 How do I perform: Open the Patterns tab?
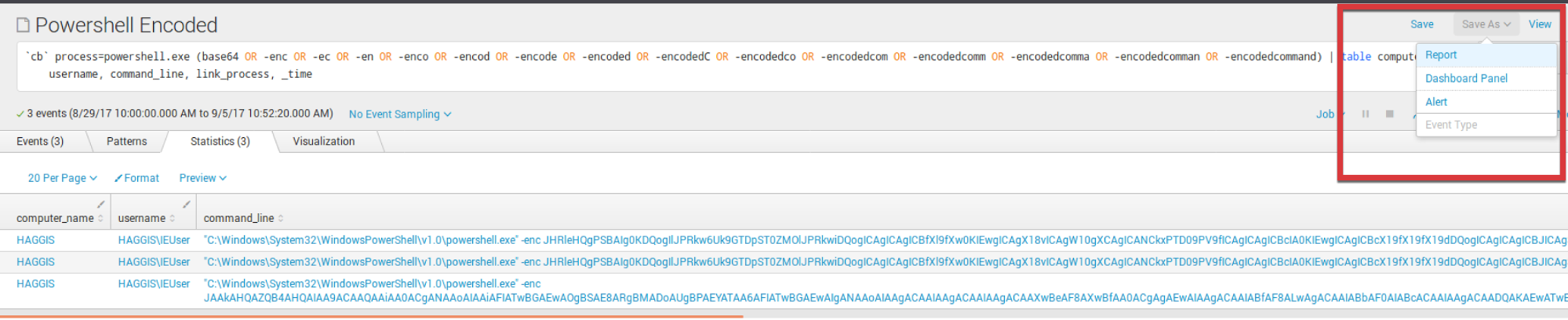coord(126,141)
